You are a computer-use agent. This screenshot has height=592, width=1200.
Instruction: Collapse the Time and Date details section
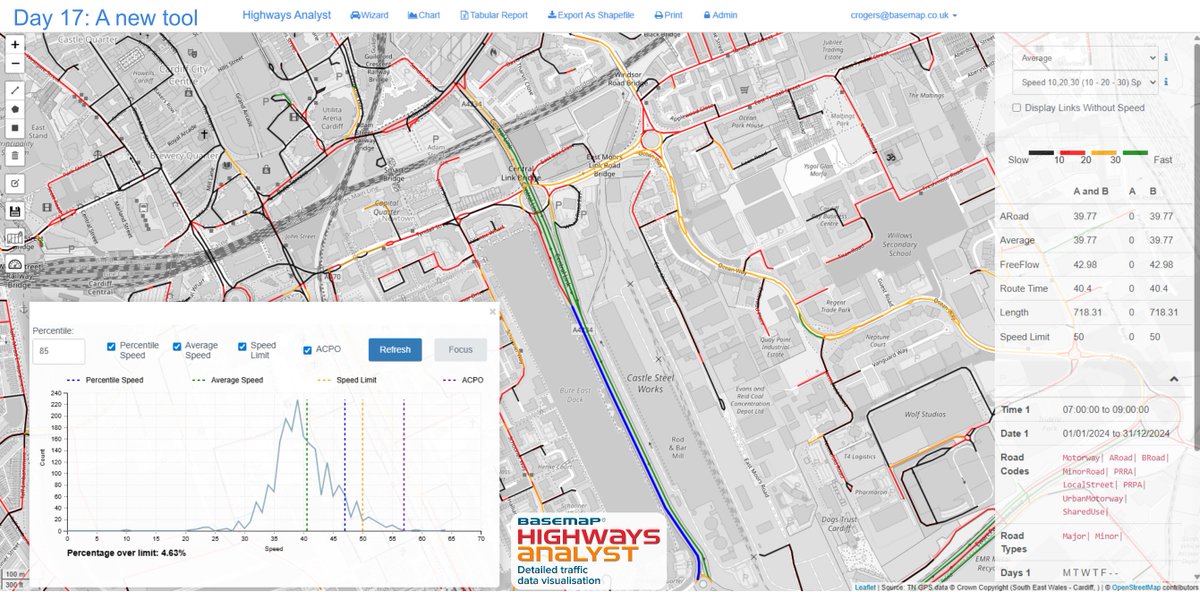[1174, 379]
